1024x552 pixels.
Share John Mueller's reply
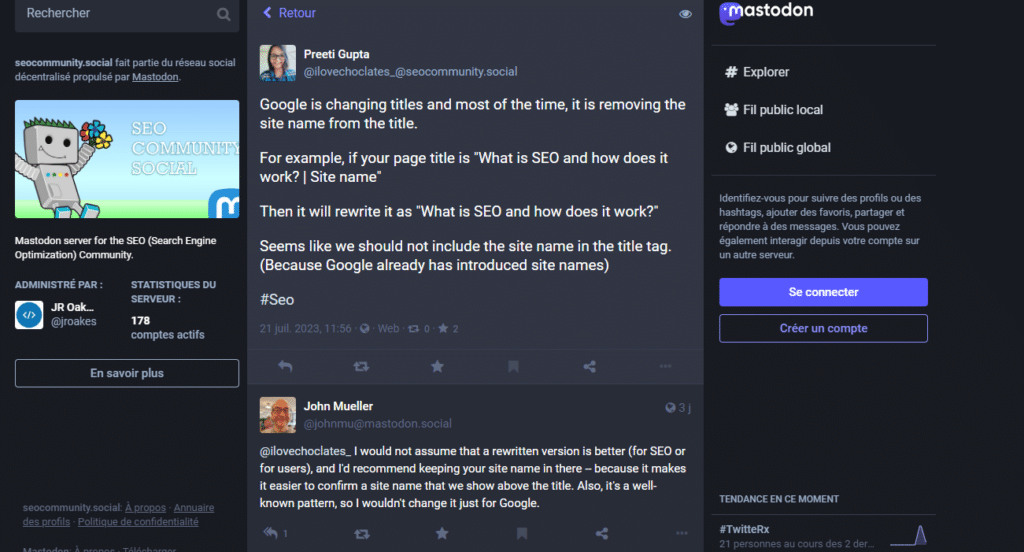coord(601,534)
